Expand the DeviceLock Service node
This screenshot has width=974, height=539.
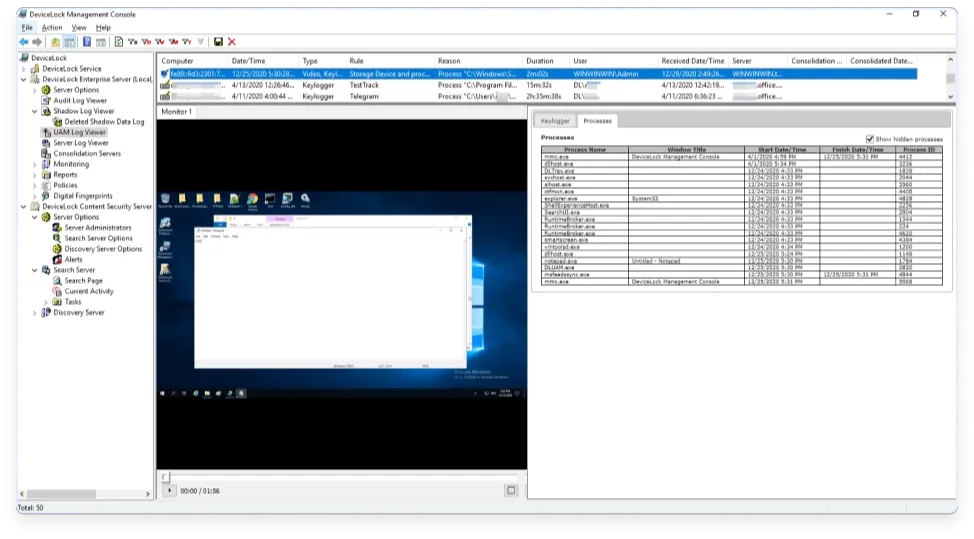[x=24, y=69]
